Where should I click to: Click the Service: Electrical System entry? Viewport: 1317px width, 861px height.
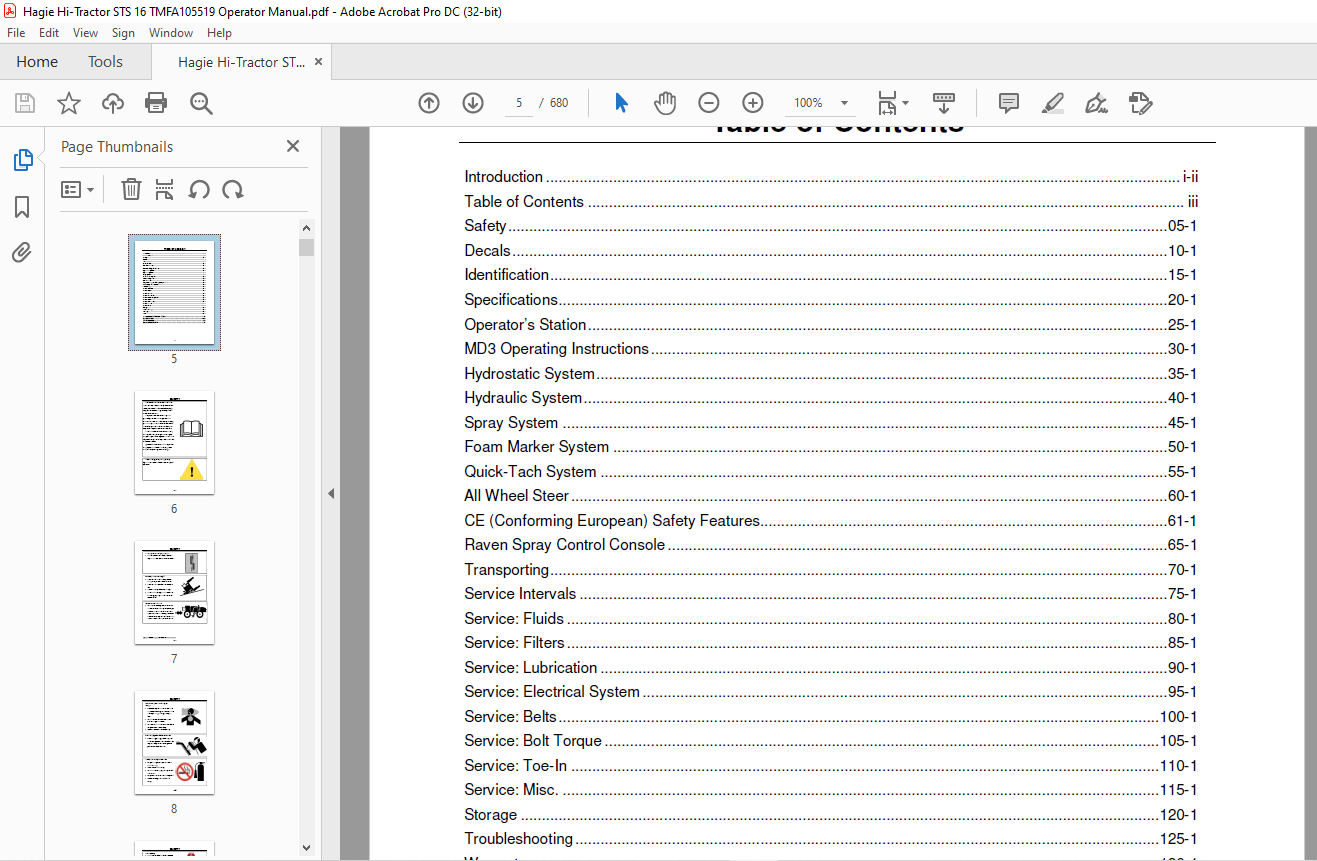[830, 692]
